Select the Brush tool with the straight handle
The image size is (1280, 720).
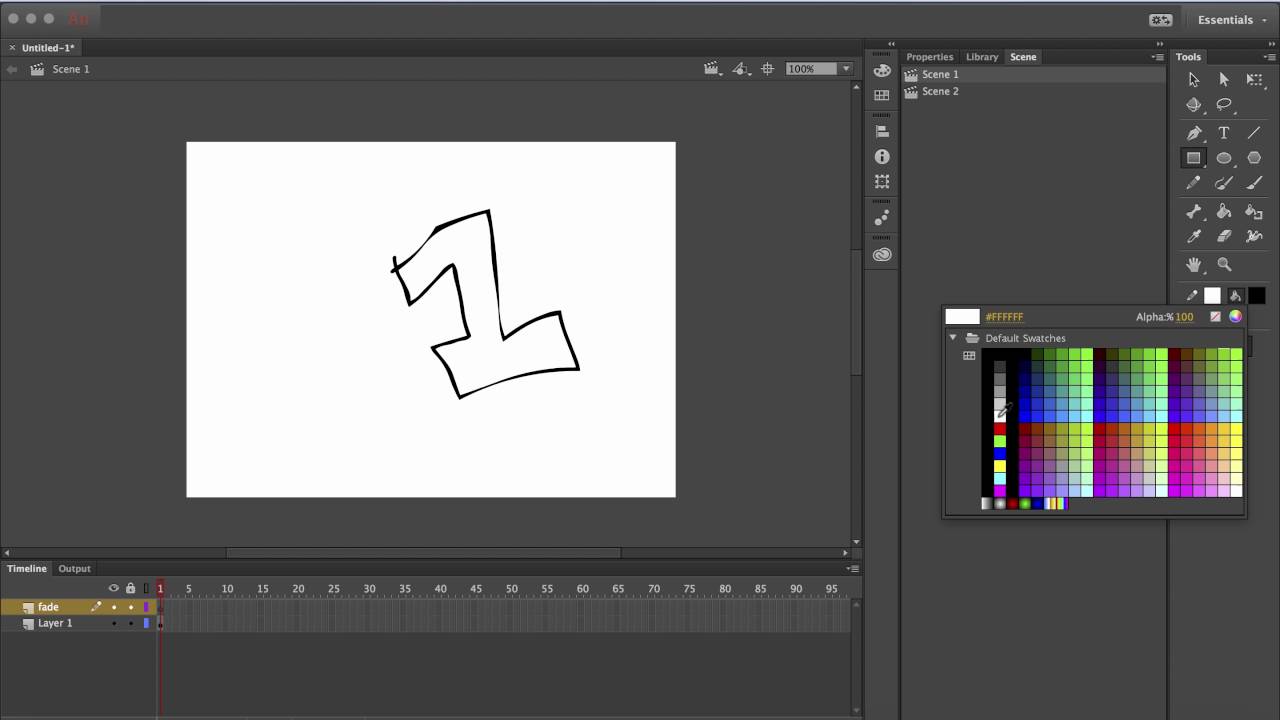click(1254, 183)
